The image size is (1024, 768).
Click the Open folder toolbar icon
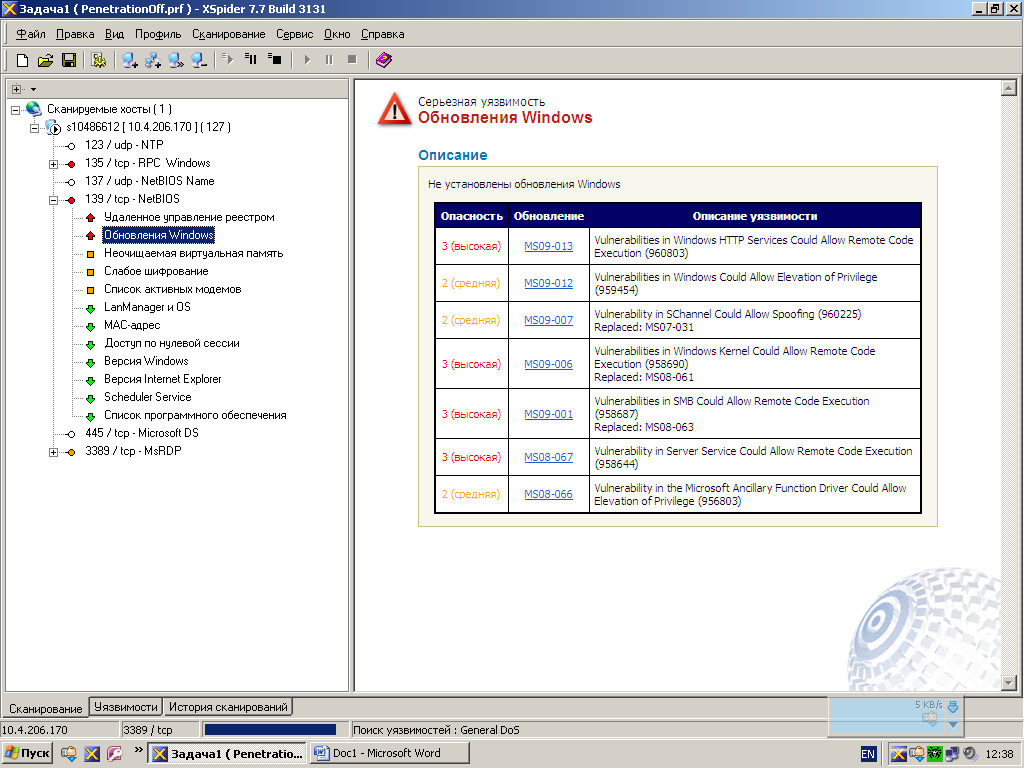click(x=45, y=60)
